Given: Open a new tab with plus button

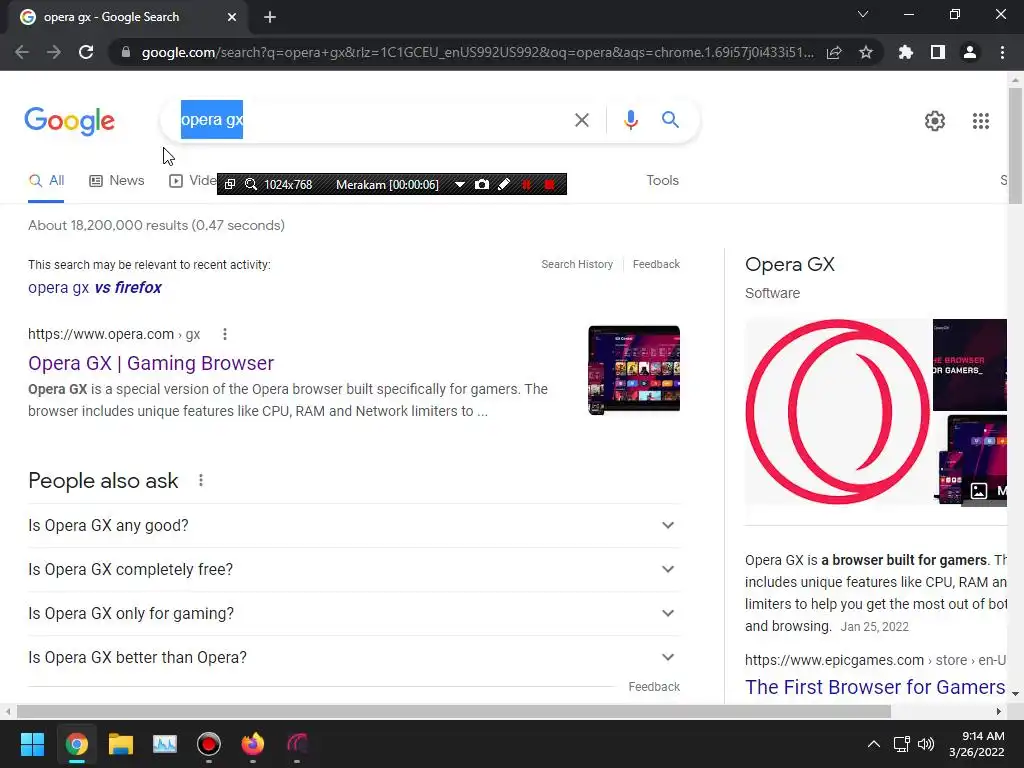Looking at the screenshot, I should (270, 17).
